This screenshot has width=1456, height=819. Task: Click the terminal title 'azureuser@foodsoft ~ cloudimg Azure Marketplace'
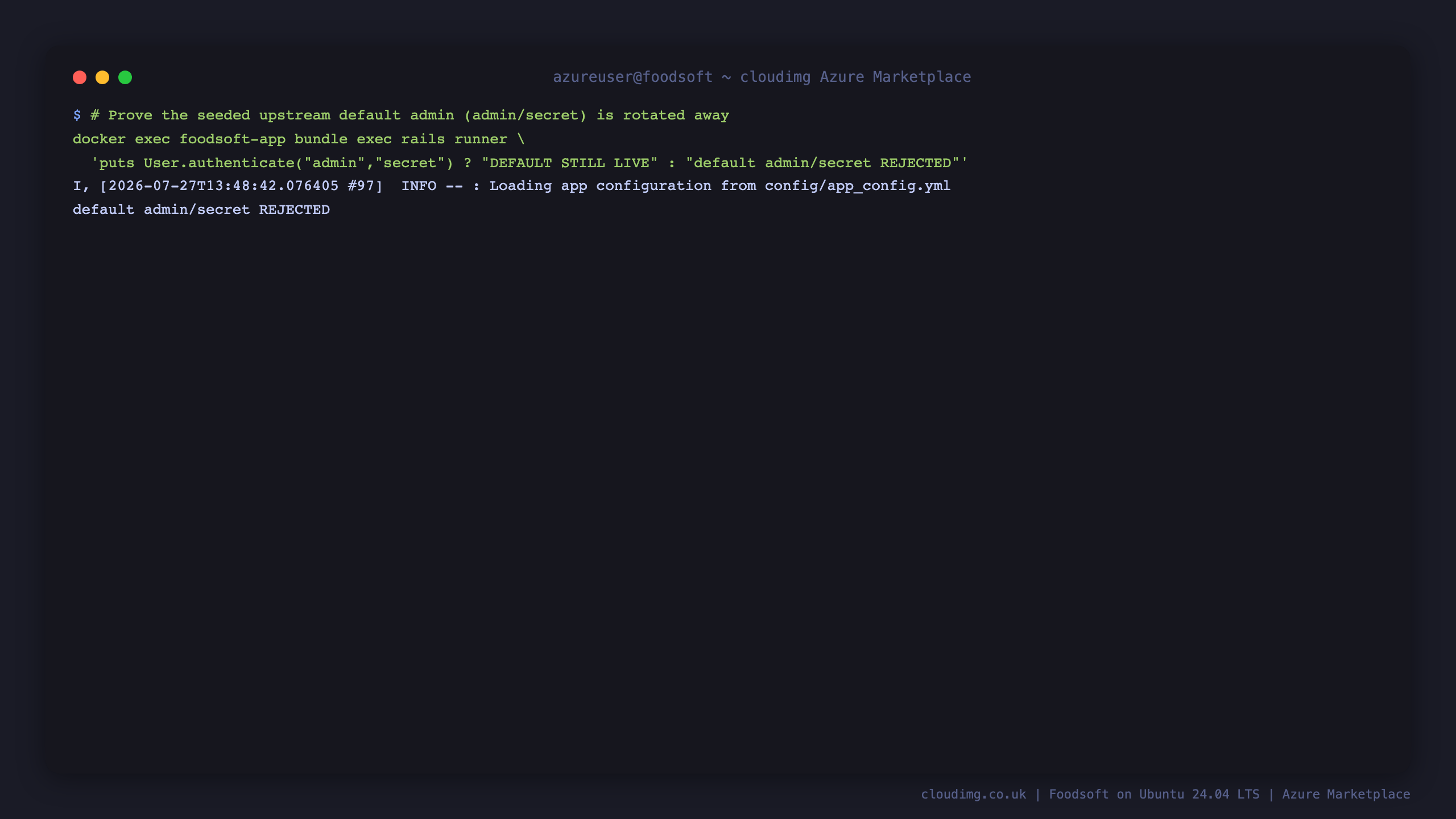click(x=762, y=77)
